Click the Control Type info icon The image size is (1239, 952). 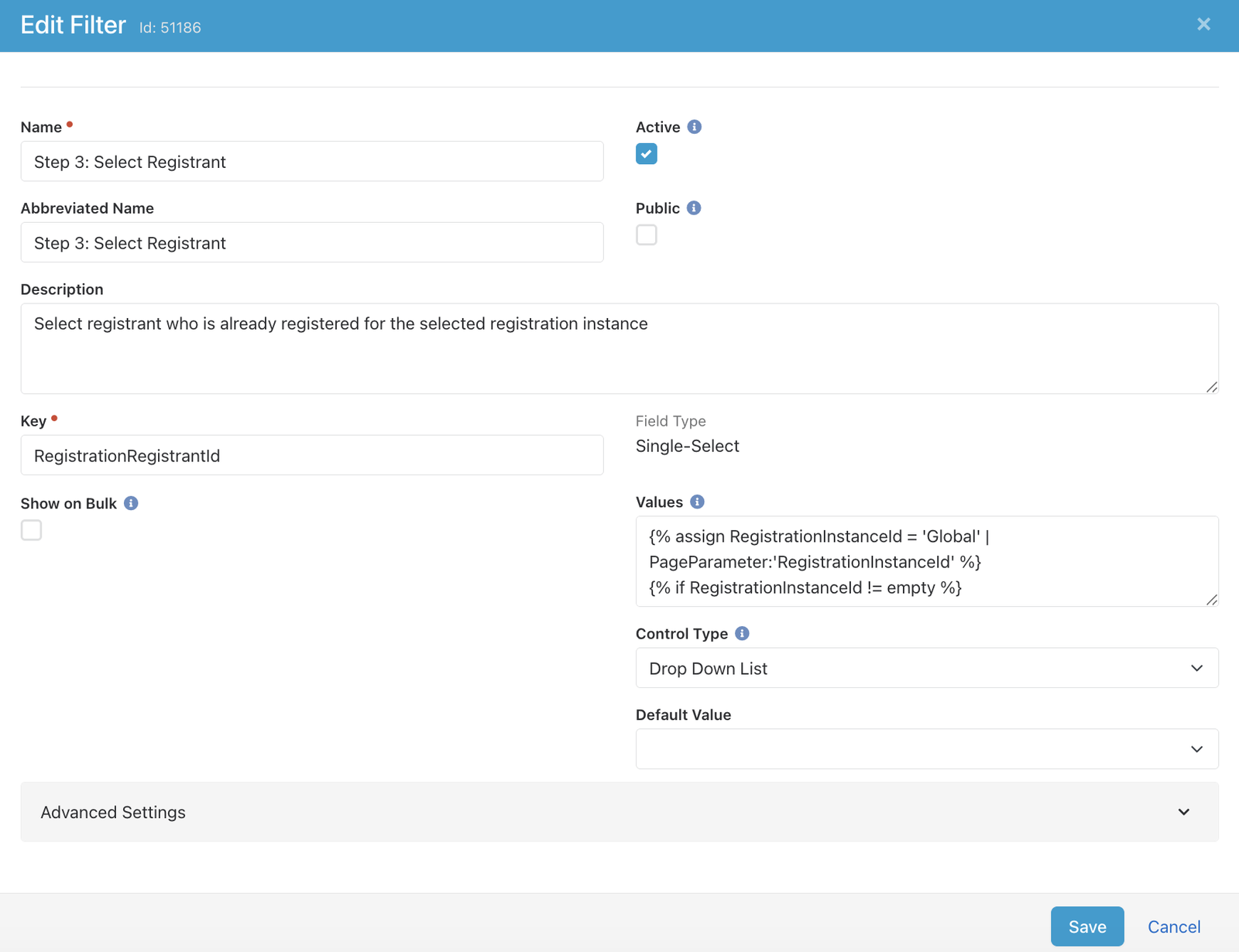[x=742, y=633]
